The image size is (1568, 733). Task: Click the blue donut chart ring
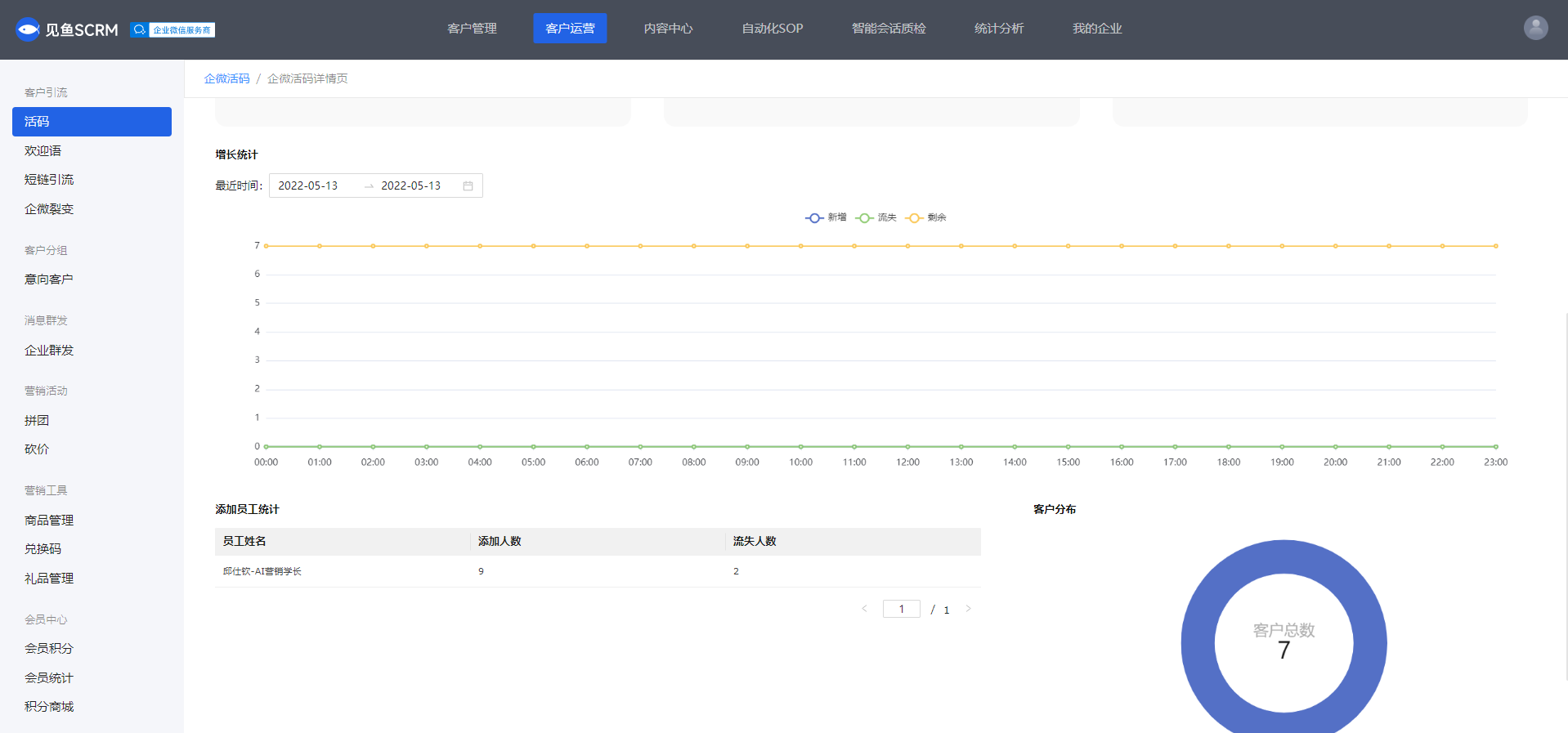click(x=1198, y=643)
